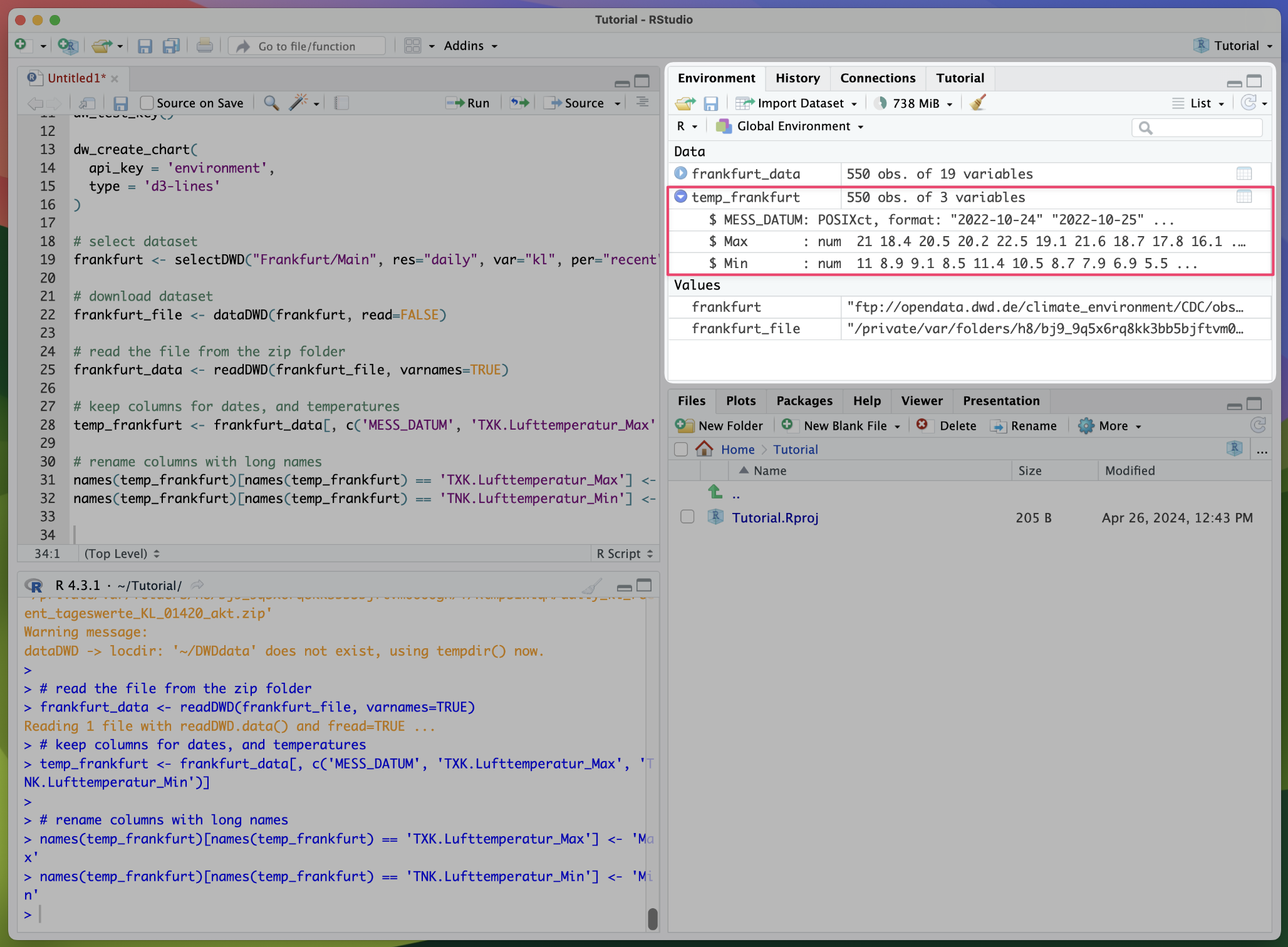1288x947 pixels.
Task: Check the Tutorial.Rproj file checkbox
Action: pos(687,517)
